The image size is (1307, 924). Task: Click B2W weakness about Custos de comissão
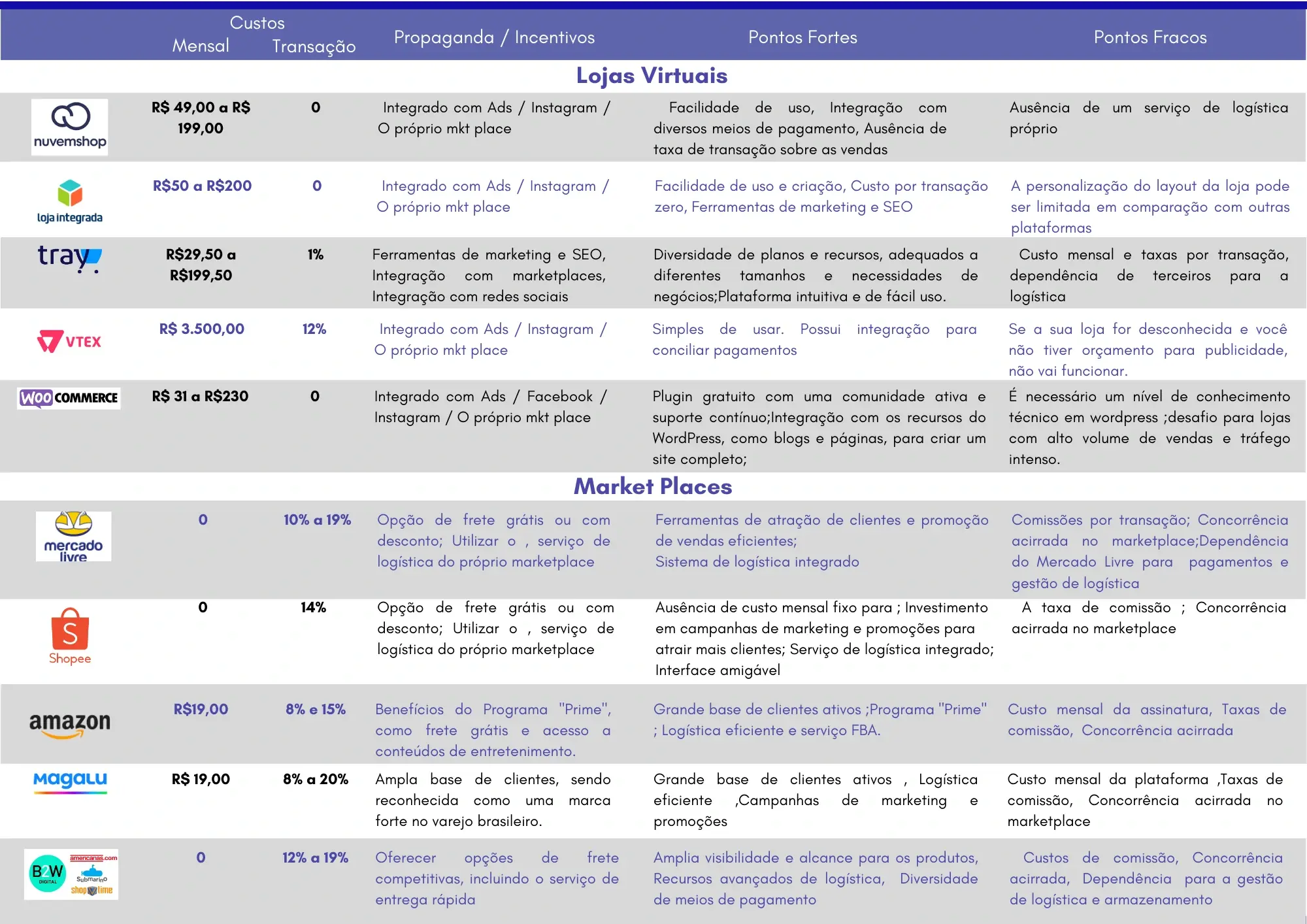(x=1146, y=878)
